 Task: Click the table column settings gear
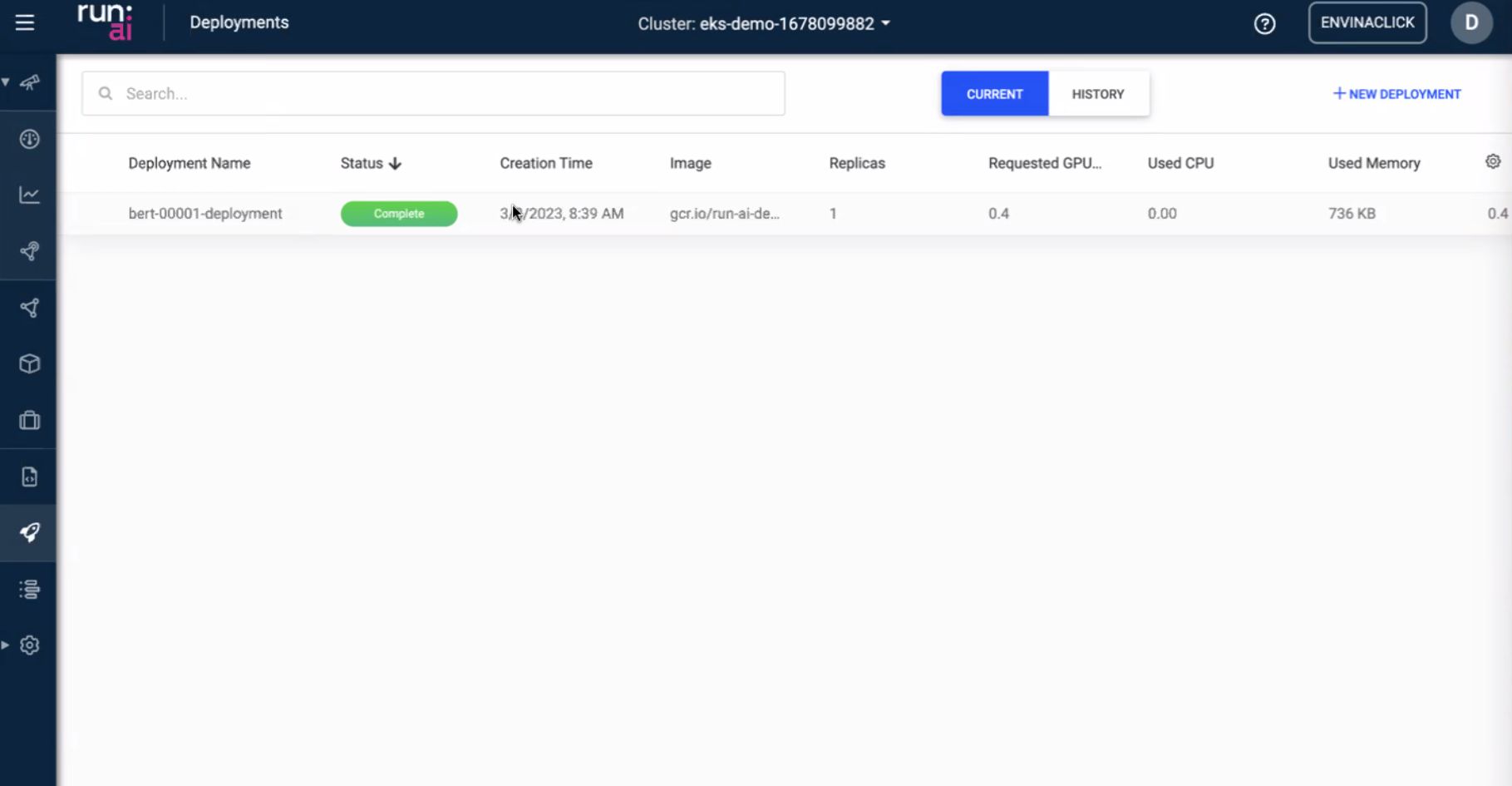pos(1493,162)
